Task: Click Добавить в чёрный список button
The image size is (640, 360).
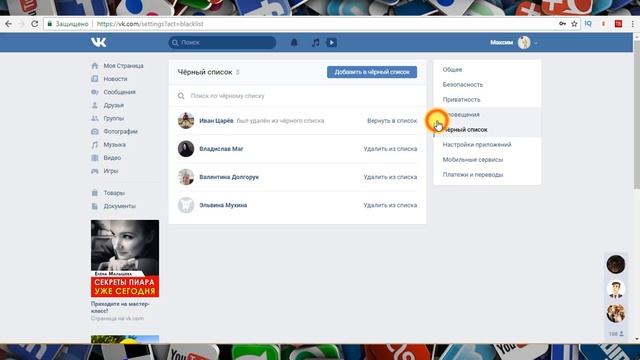Action: 372,72
